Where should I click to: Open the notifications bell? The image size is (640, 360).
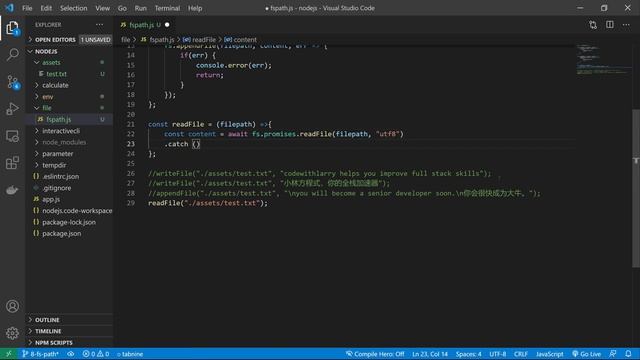628,354
